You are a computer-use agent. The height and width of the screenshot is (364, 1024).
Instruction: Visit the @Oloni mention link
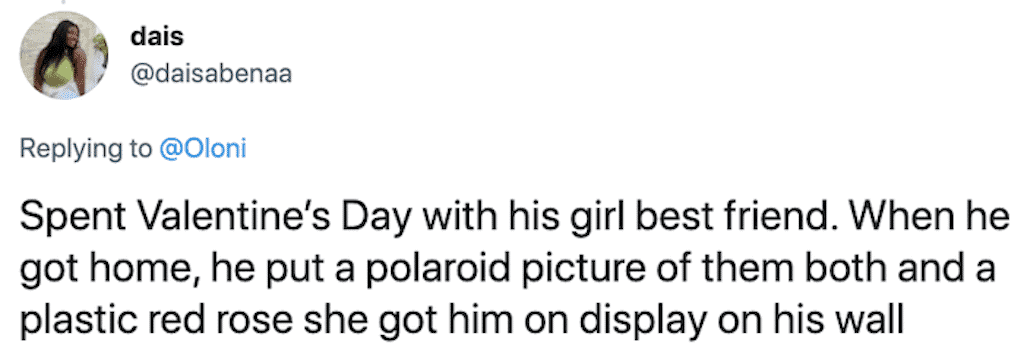pos(203,149)
